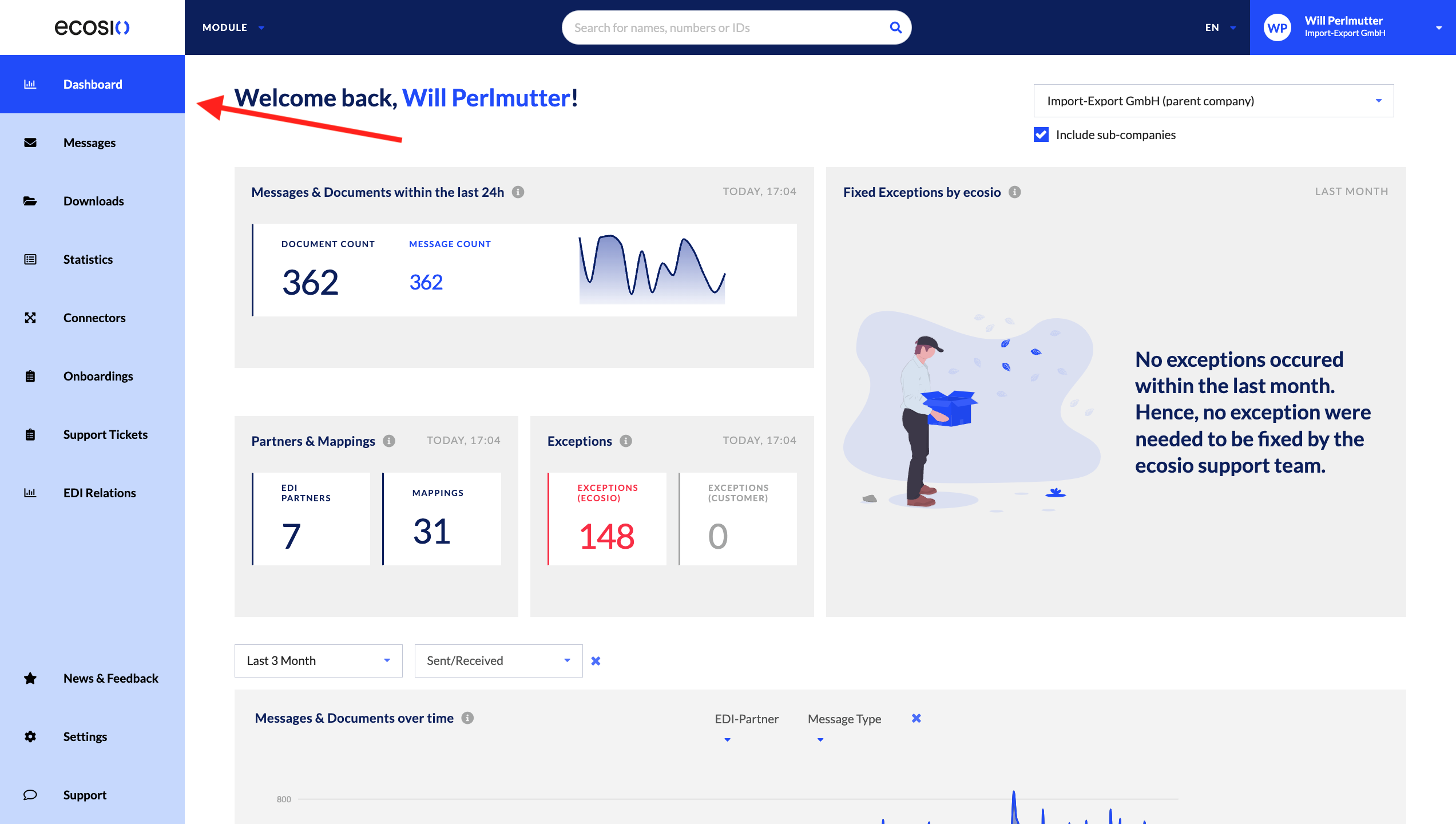Clear EDI-Partner and Message Type filters X

916,718
